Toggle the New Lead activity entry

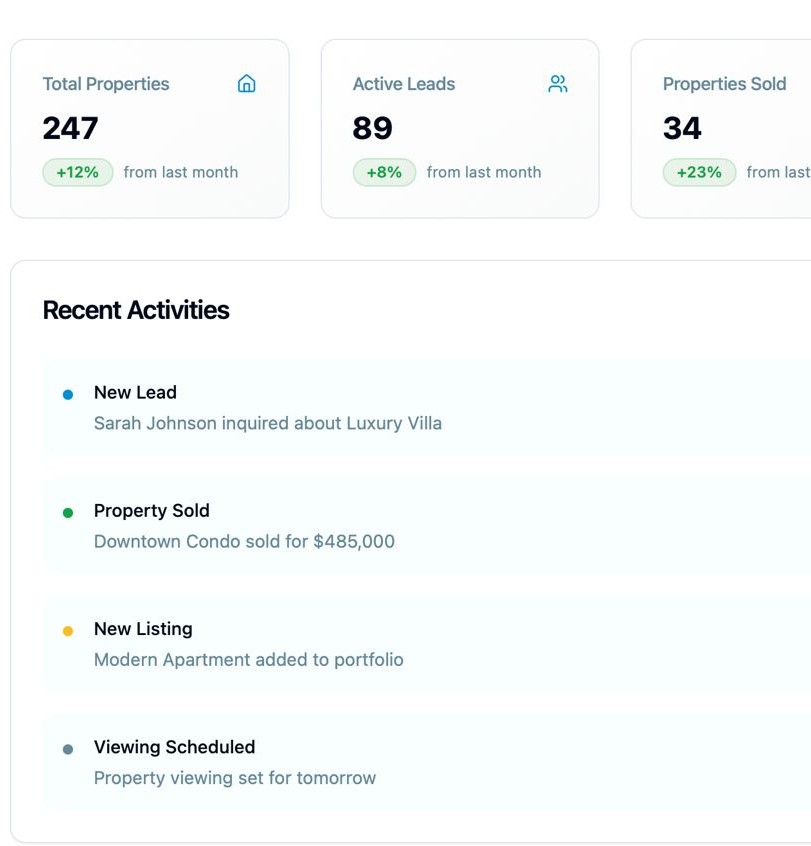tap(400, 407)
